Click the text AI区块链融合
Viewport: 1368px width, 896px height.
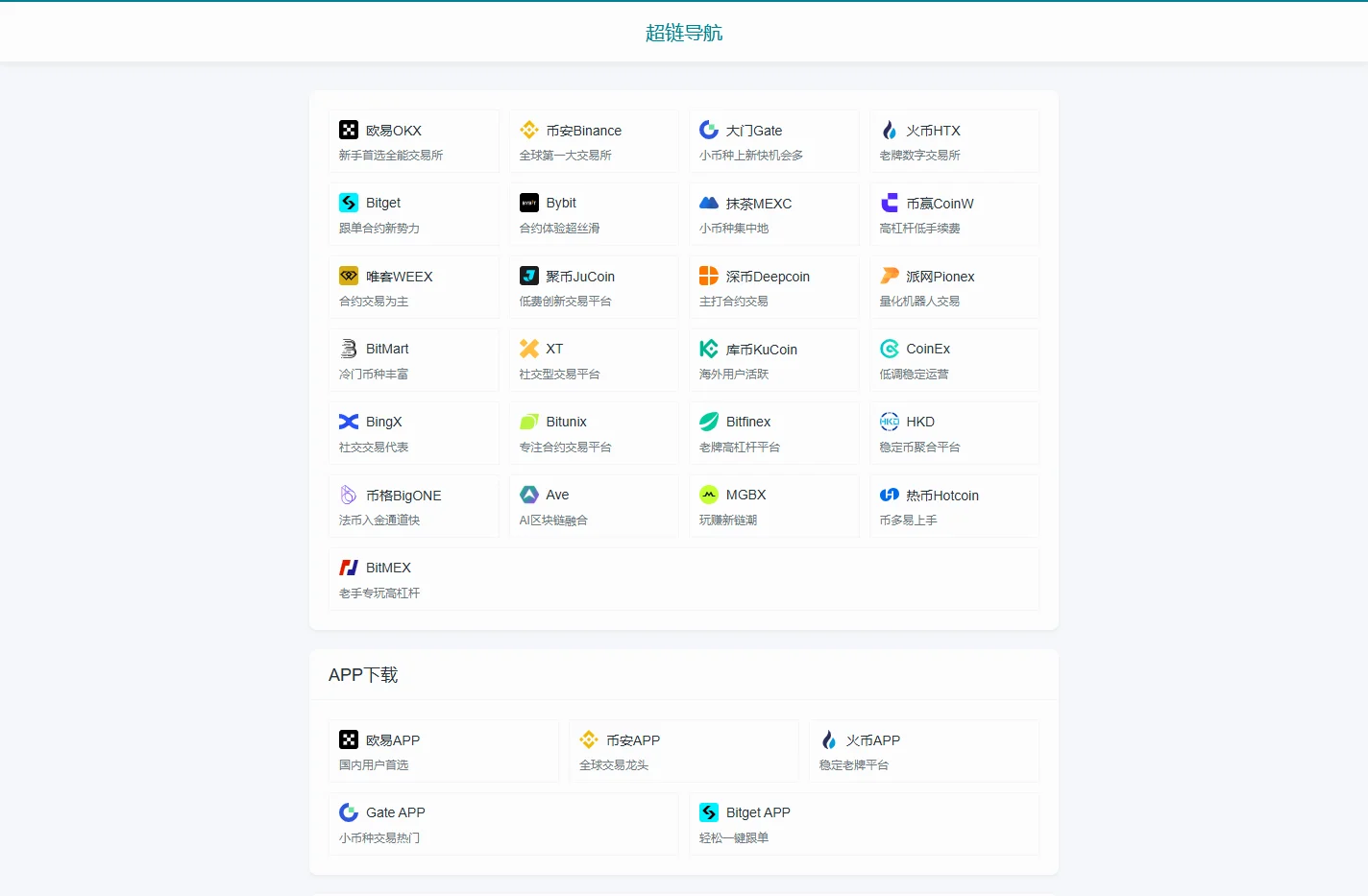[x=553, y=520]
